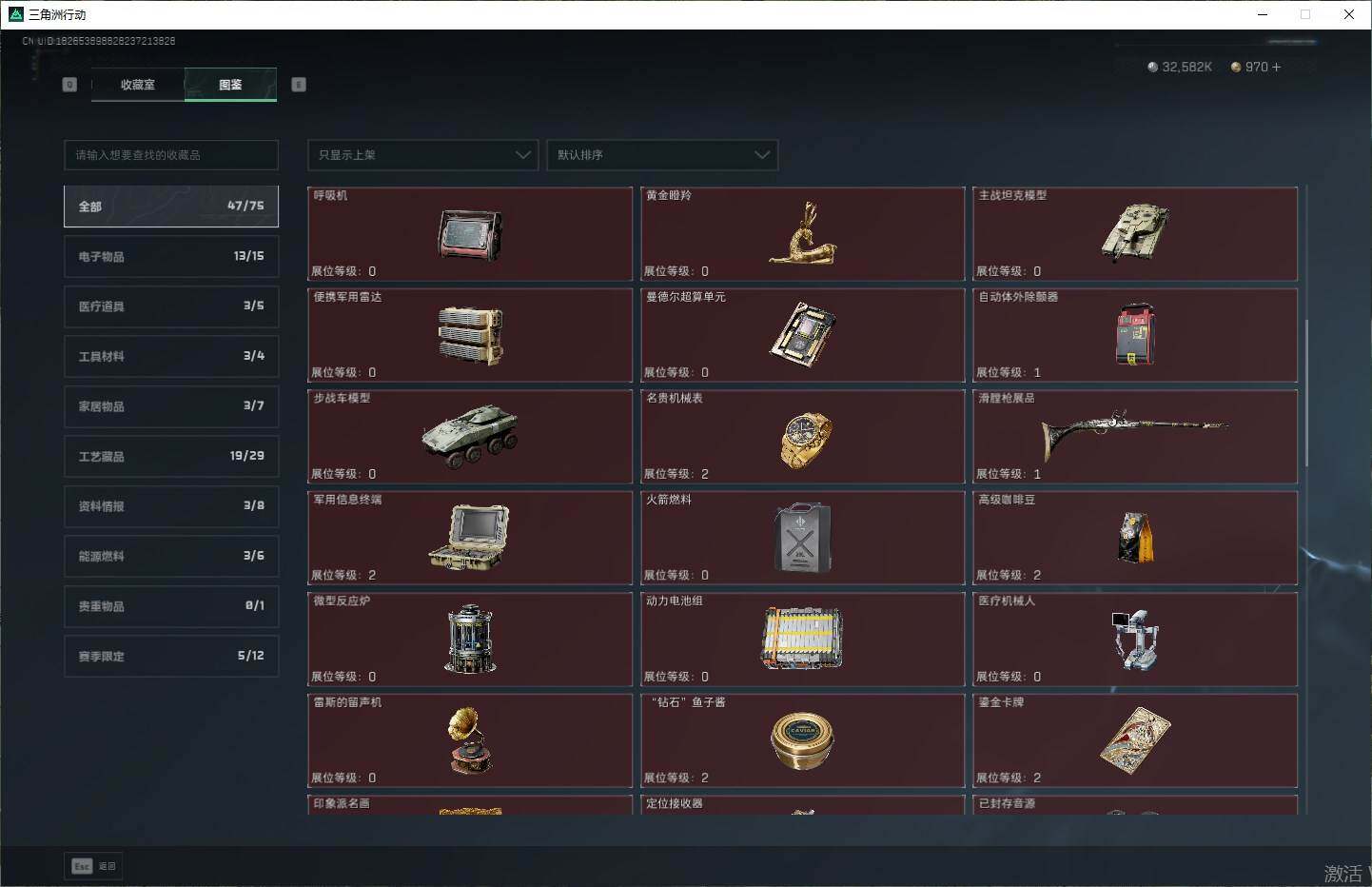
Task: Click the 呼吸机 ventilator item icon
Action: 470,234
